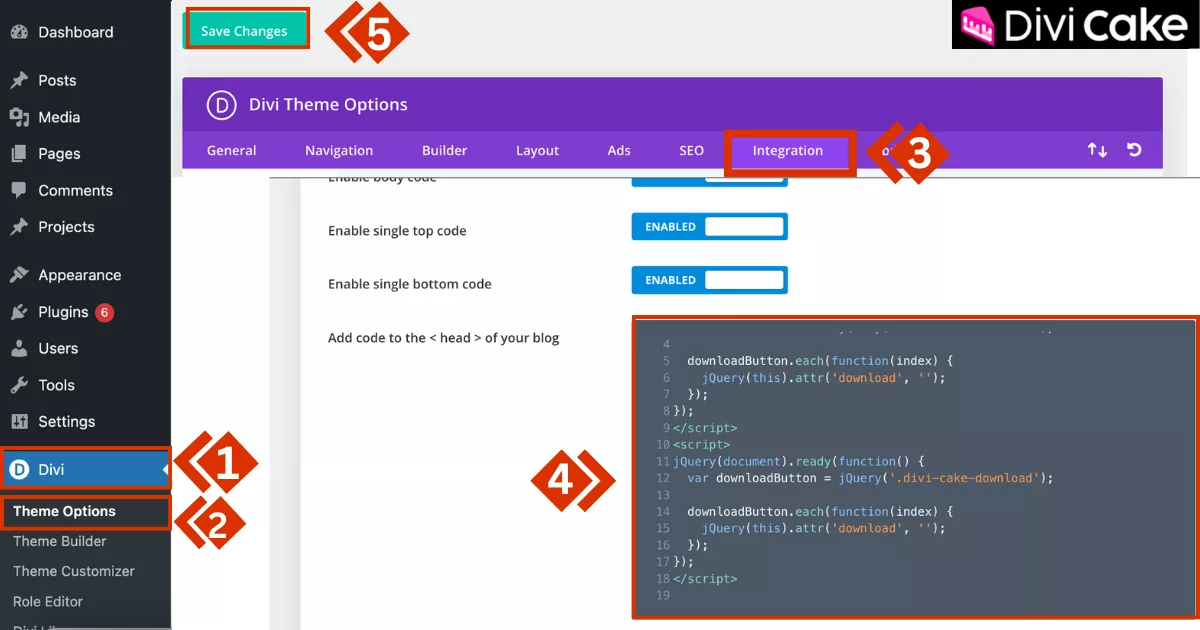The height and width of the screenshot is (630, 1200).
Task: Click the reset undo arrow icon
Action: tap(1134, 150)
